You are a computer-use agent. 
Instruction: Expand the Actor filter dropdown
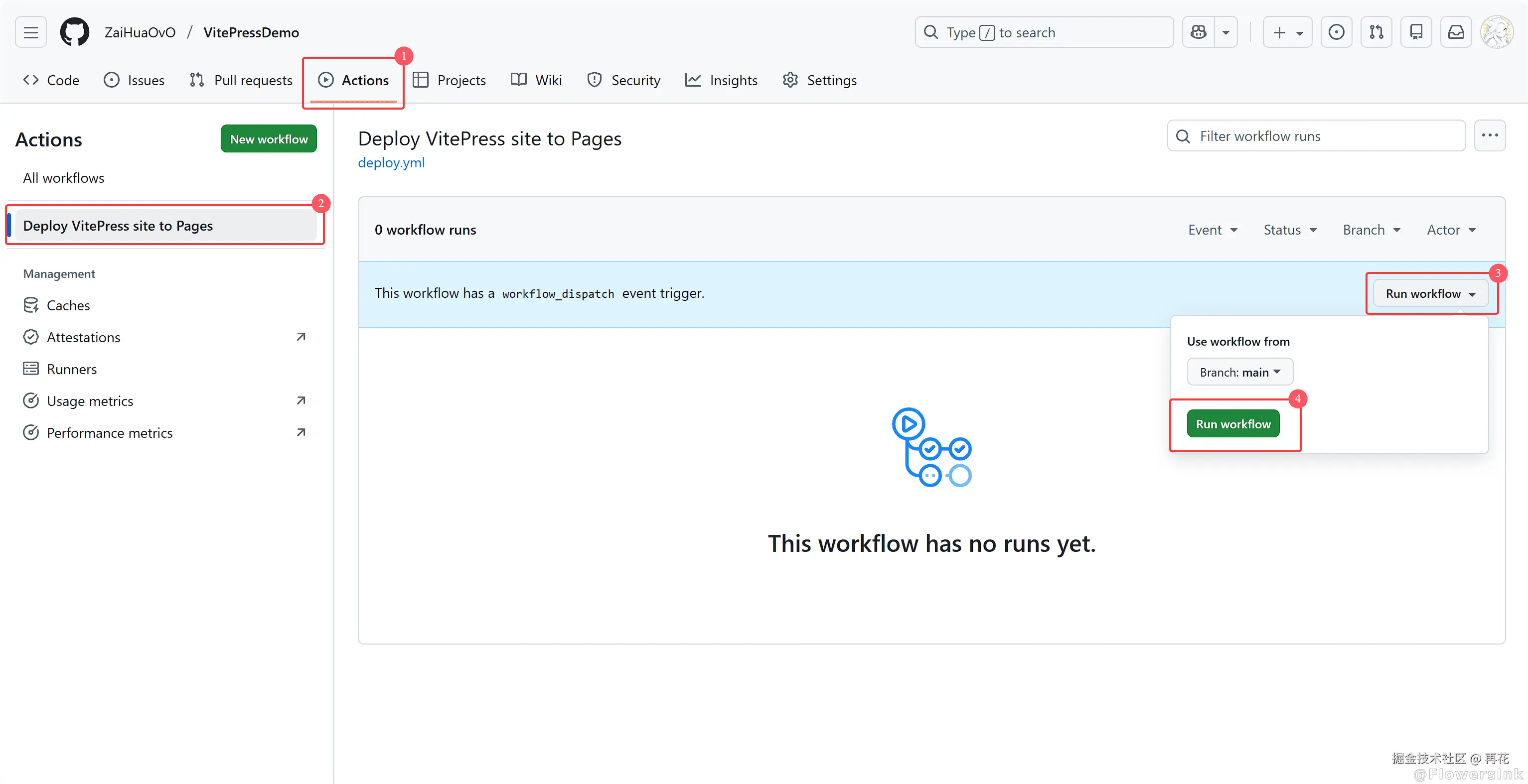pos(1451,230)
